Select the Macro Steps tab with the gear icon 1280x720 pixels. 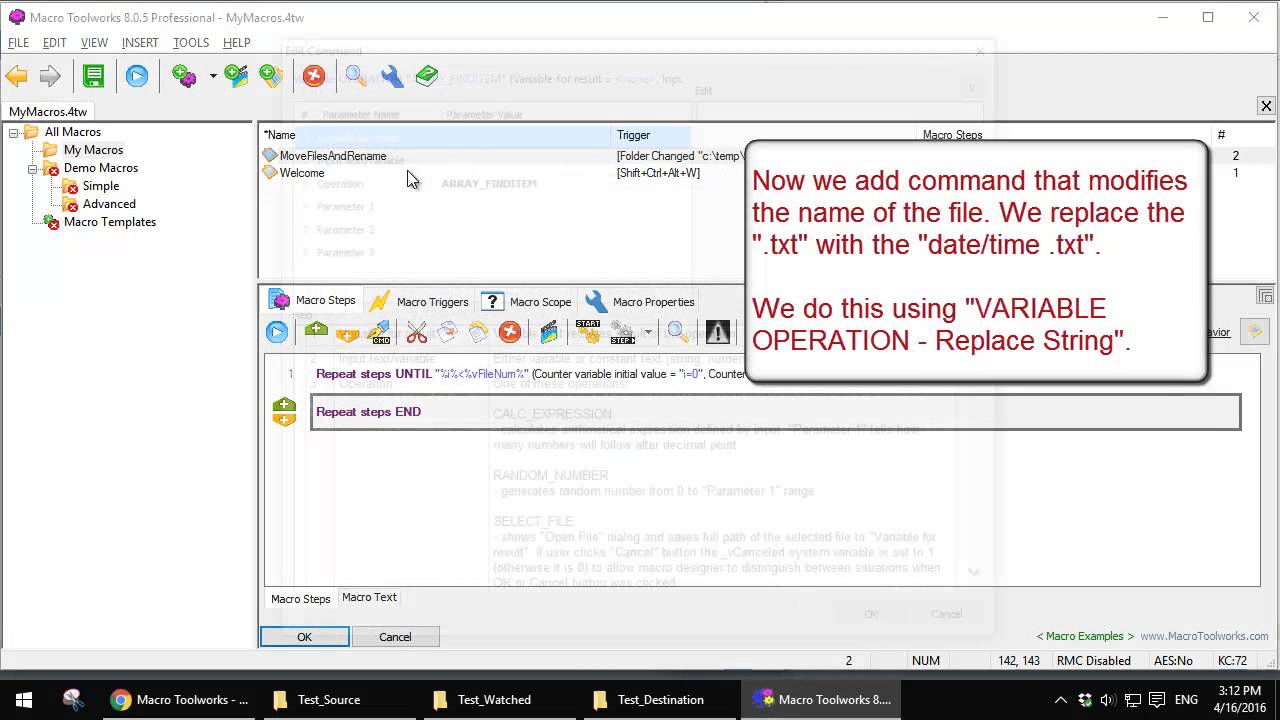click(312, 300)
